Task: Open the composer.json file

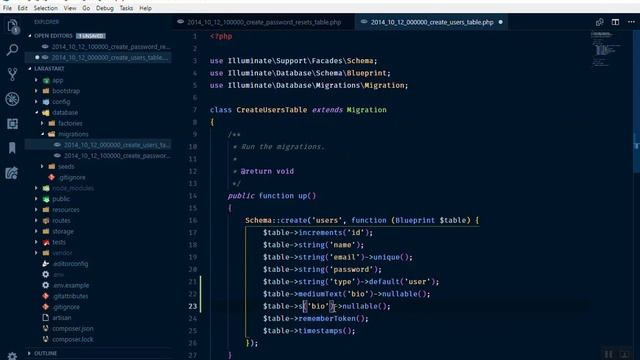Action: [98, 328]
